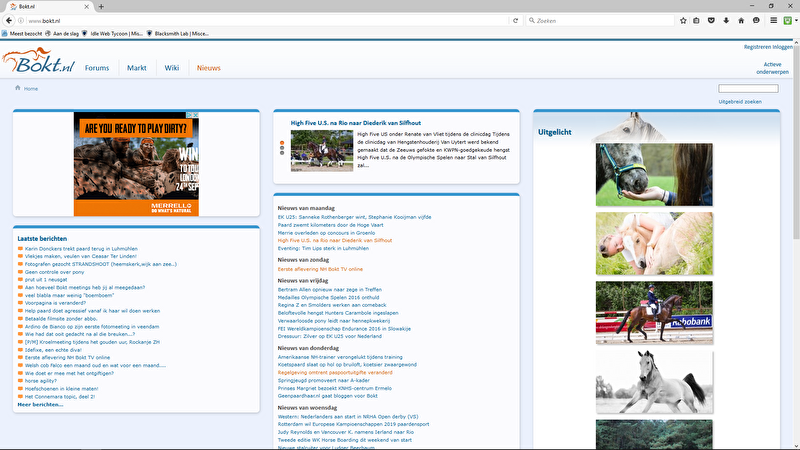Screen dimensions: 800x450
Task: Open the grey horse halter thumbnail
Action: tap(654, 174)
